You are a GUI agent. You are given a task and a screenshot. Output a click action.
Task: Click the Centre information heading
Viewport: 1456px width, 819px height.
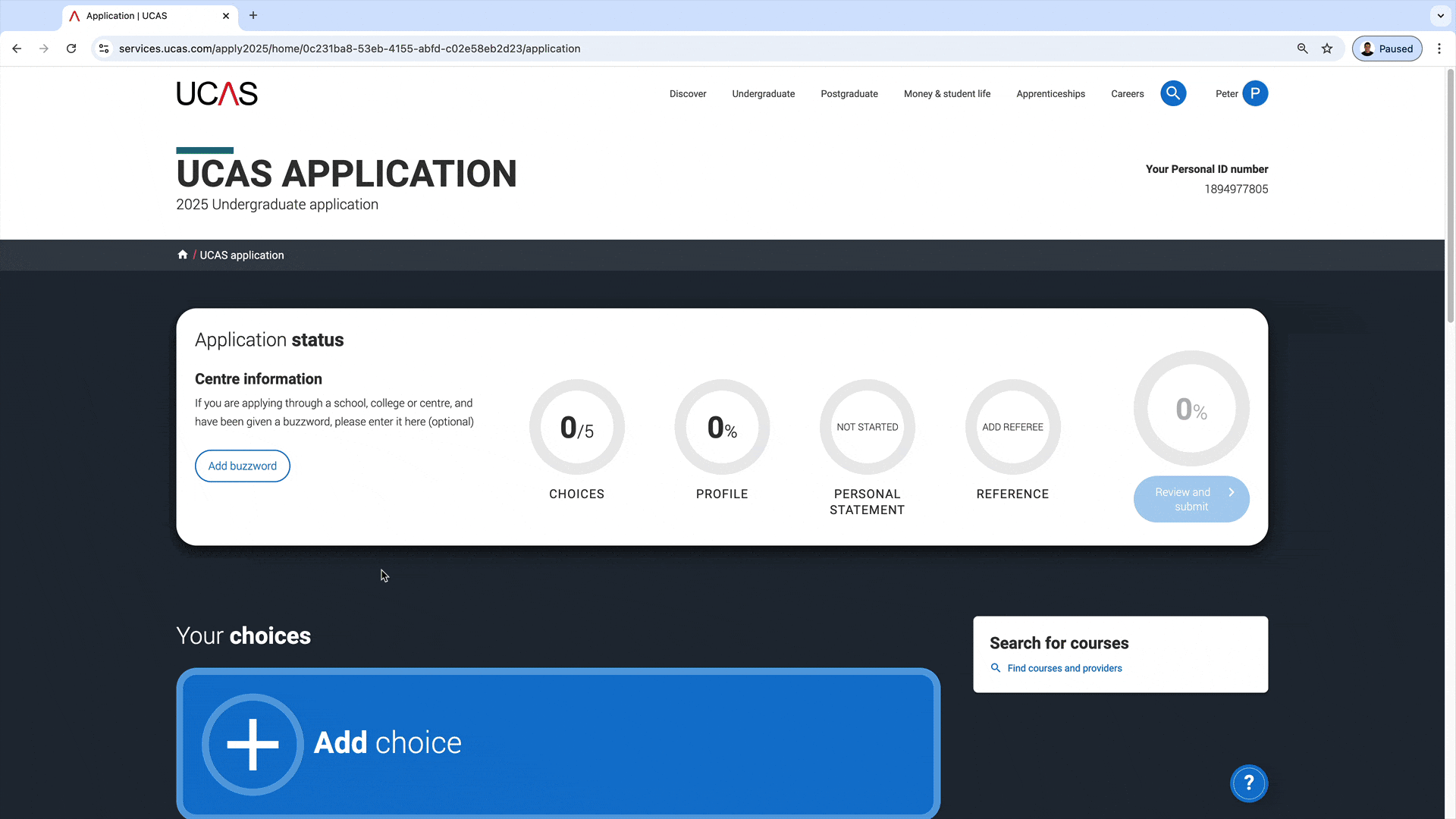pyautogui.click(x=259, y=378)
